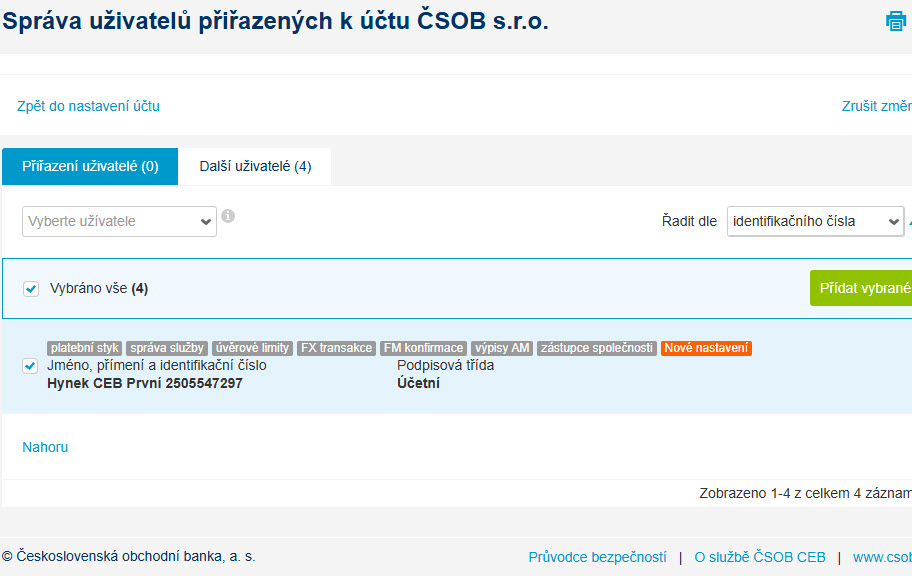This screenshot has width=912, height=576.
Task: Switch to 'Přiřazení uživatelé (0)' tab
Action: [x=90, y=166]
